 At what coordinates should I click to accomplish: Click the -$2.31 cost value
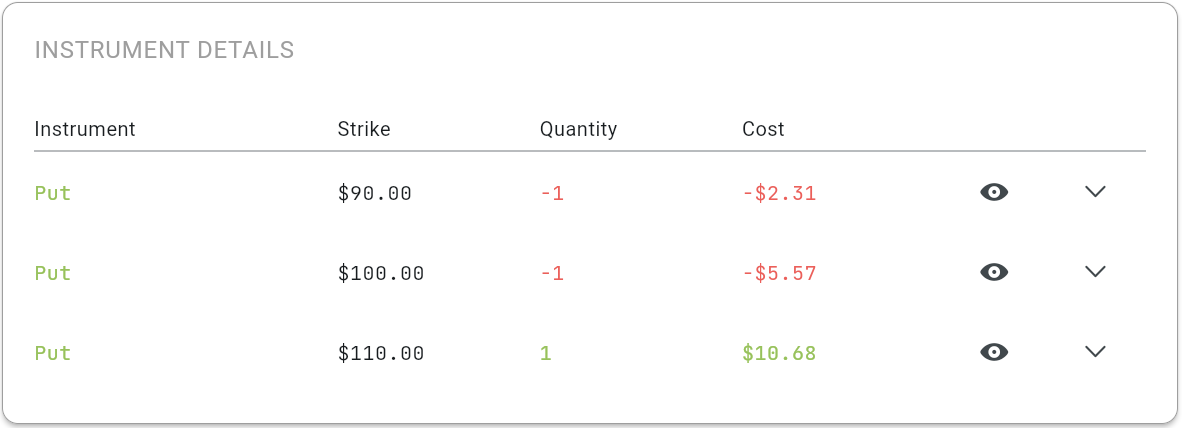point(779,194)
